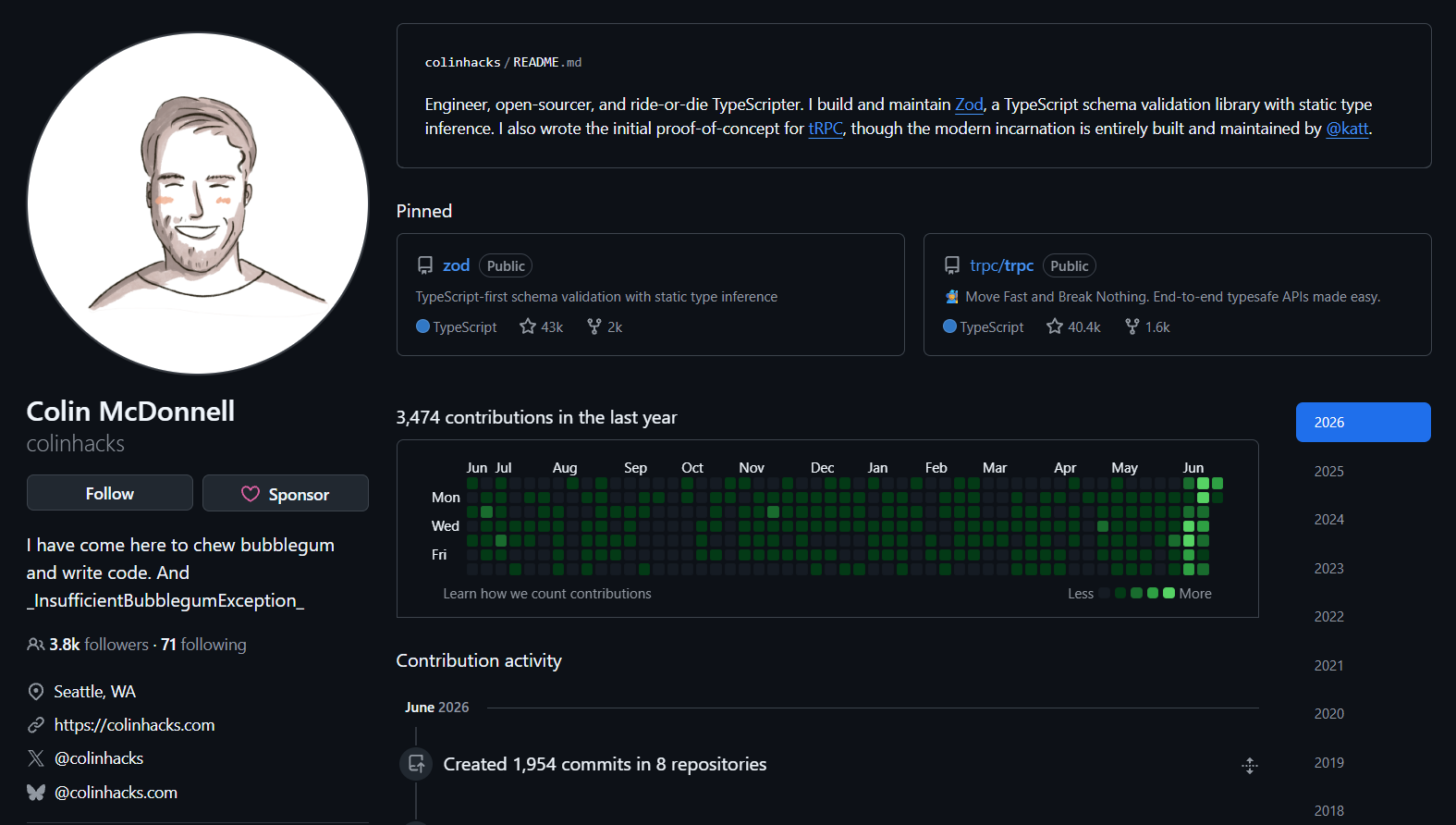Click the zod stars icon showing 43k

coord(528,326)
